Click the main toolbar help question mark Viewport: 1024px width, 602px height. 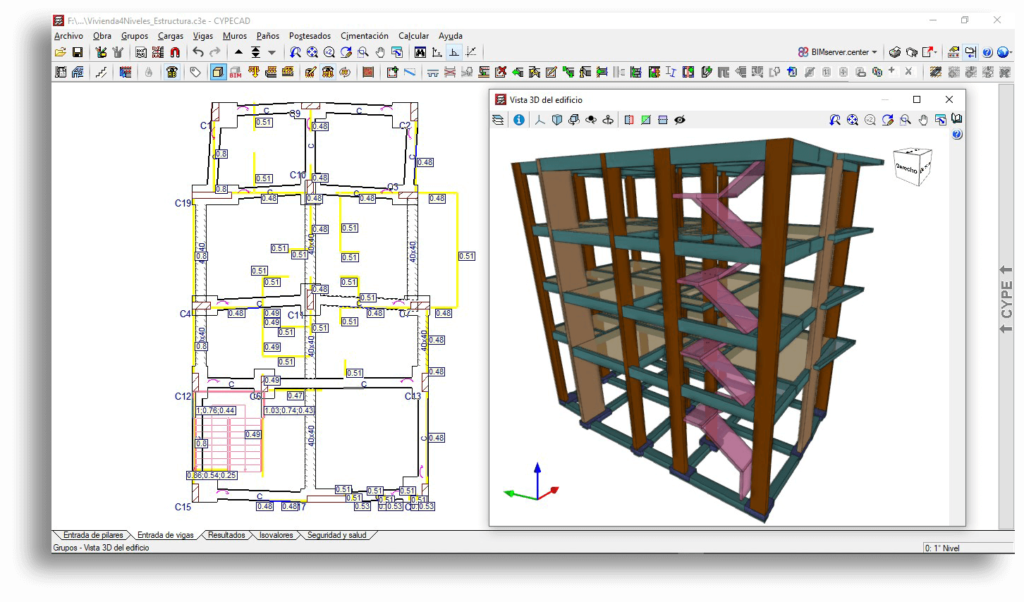click(987, 52)
